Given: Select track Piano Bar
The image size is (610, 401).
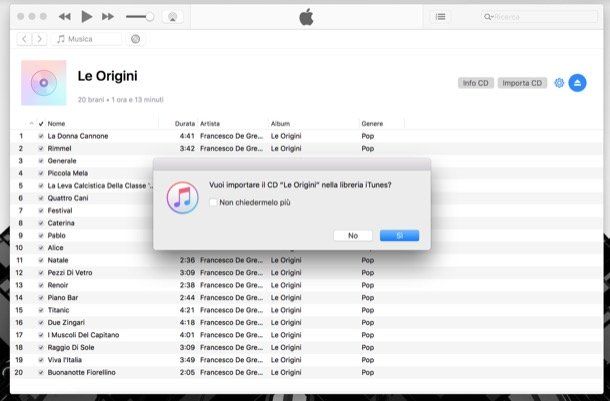Looking at the screenshot, I should [63, 298].
